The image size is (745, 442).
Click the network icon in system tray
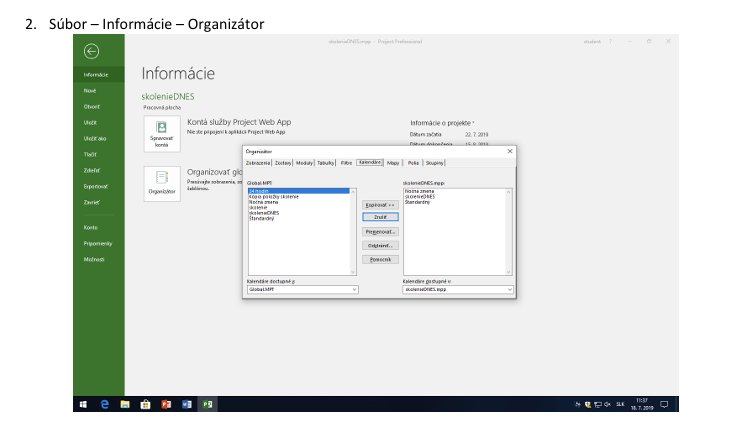coord(598,404)
